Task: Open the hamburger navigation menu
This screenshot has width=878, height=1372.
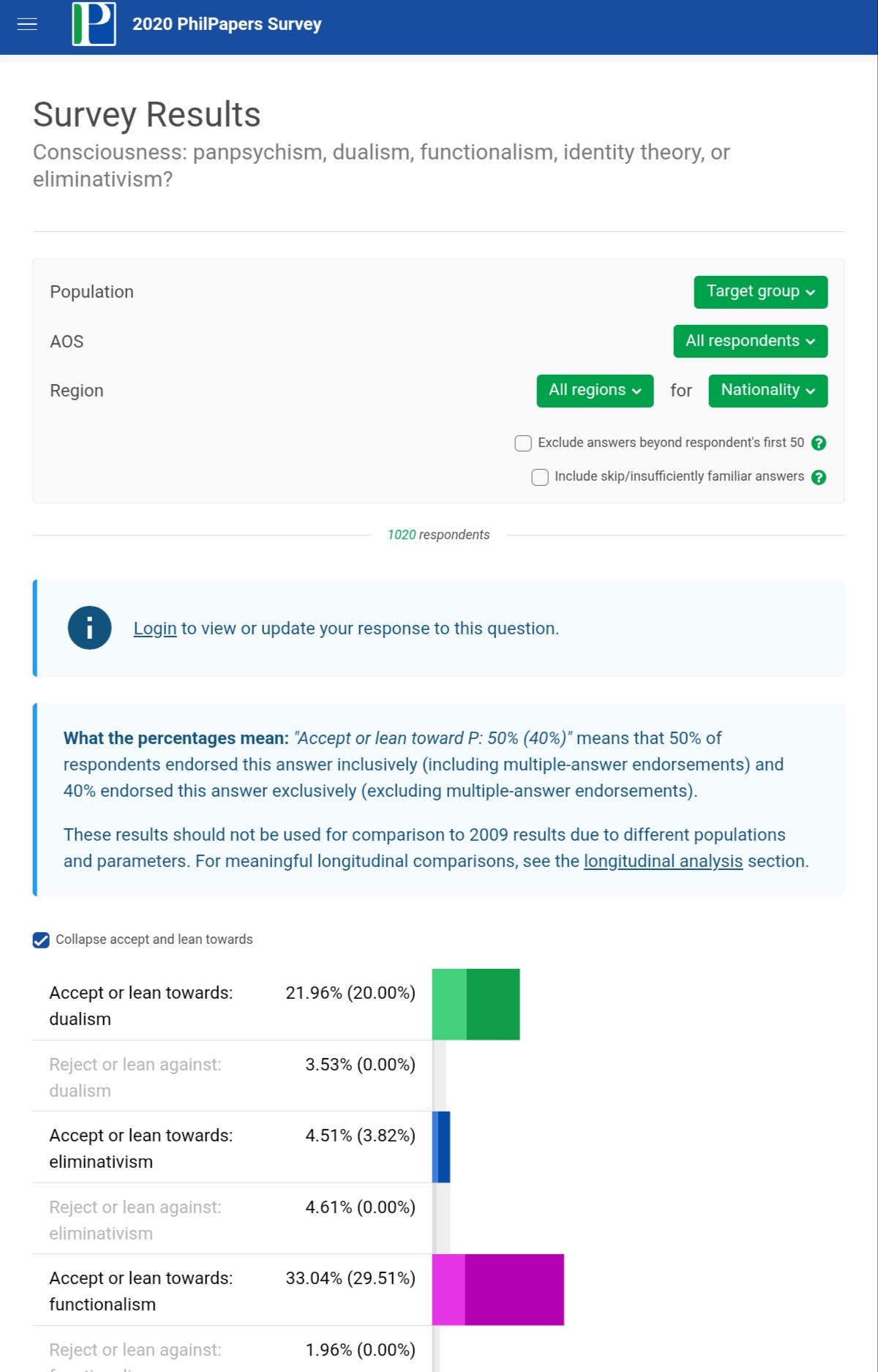Action: click(27, 24)
